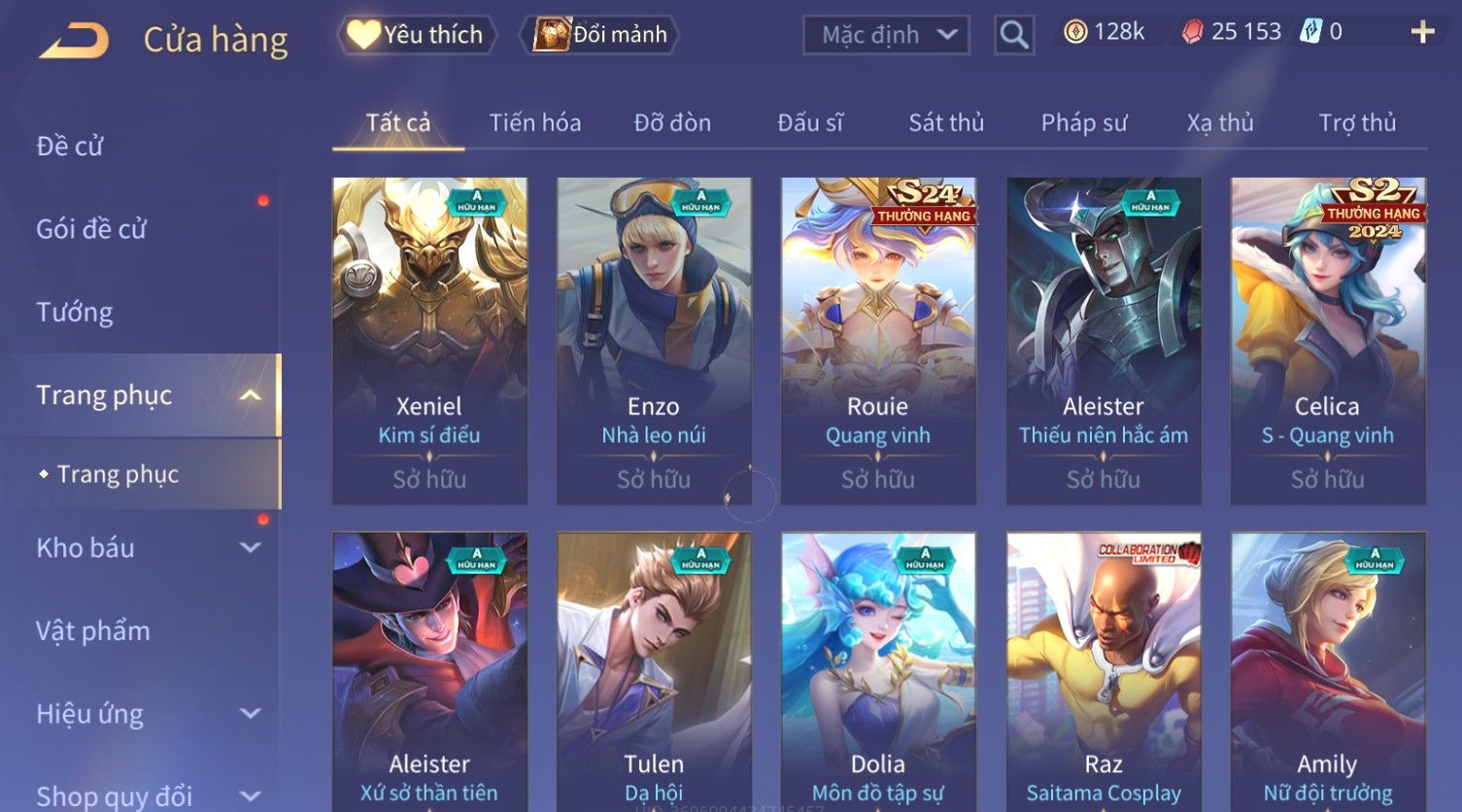Select the Raz Saitama Cosplay skin card

click(1104, 672)
